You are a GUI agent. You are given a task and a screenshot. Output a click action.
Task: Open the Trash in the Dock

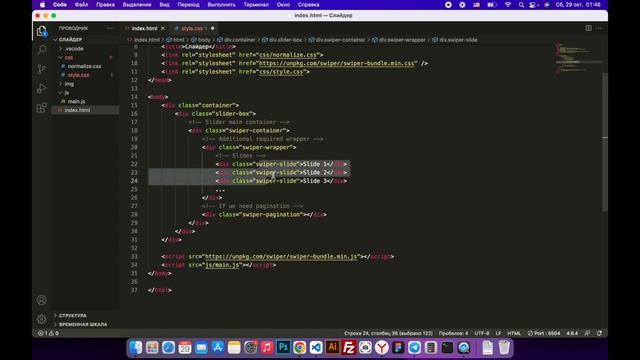click(504, 347)
